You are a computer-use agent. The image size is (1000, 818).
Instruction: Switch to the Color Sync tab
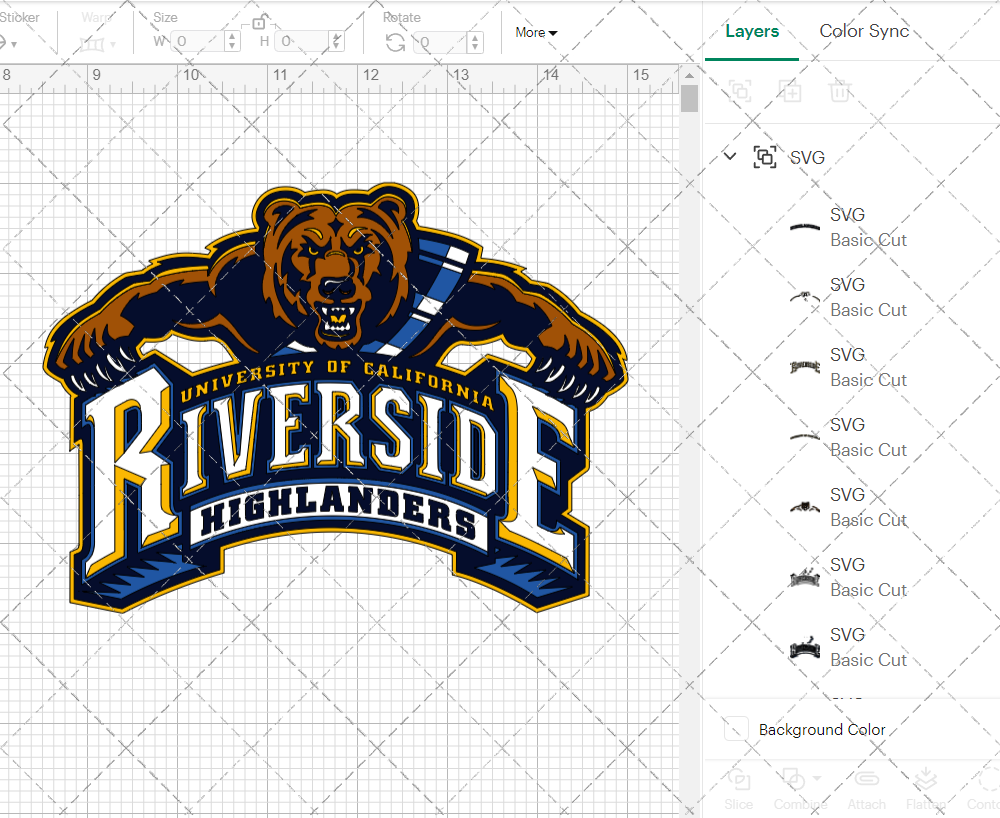(x=864, y=31)
